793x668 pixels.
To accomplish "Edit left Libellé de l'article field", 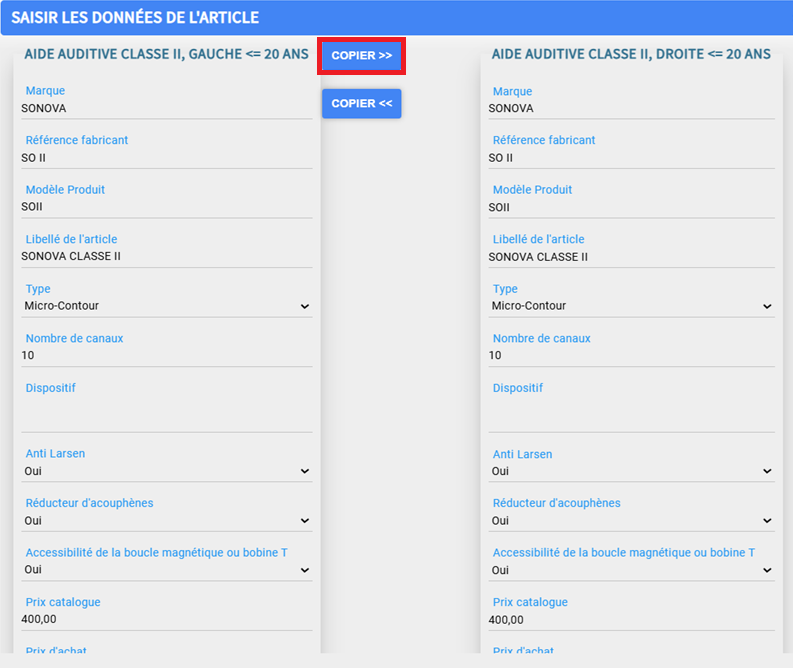I will click(167, 257).
